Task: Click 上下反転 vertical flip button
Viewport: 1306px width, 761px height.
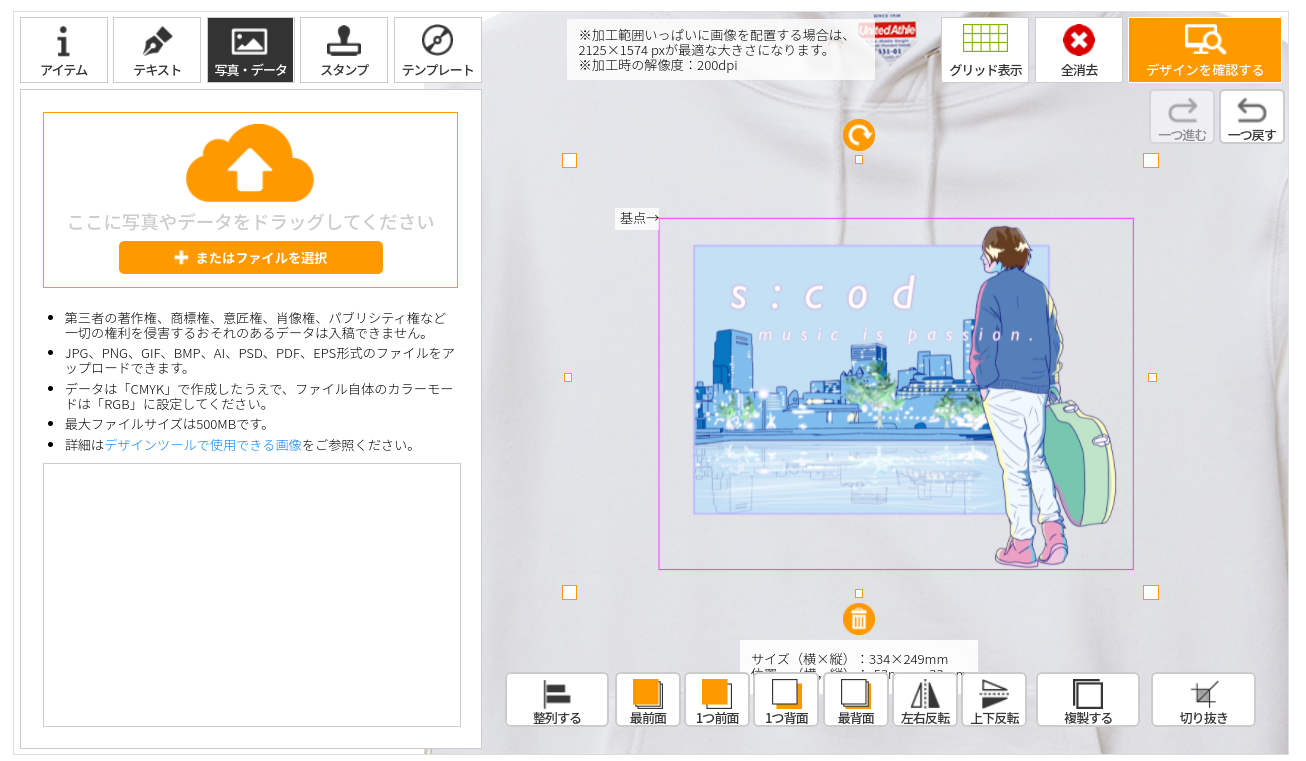Action: (x=995, y=700)
